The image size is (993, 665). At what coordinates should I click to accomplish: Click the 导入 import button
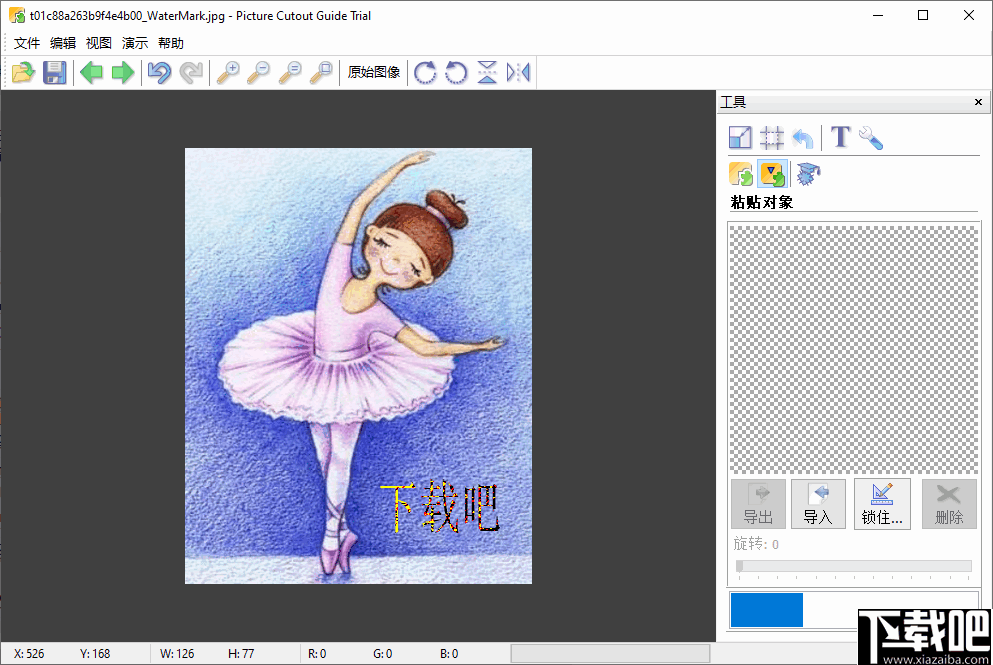tap(818, 504)
